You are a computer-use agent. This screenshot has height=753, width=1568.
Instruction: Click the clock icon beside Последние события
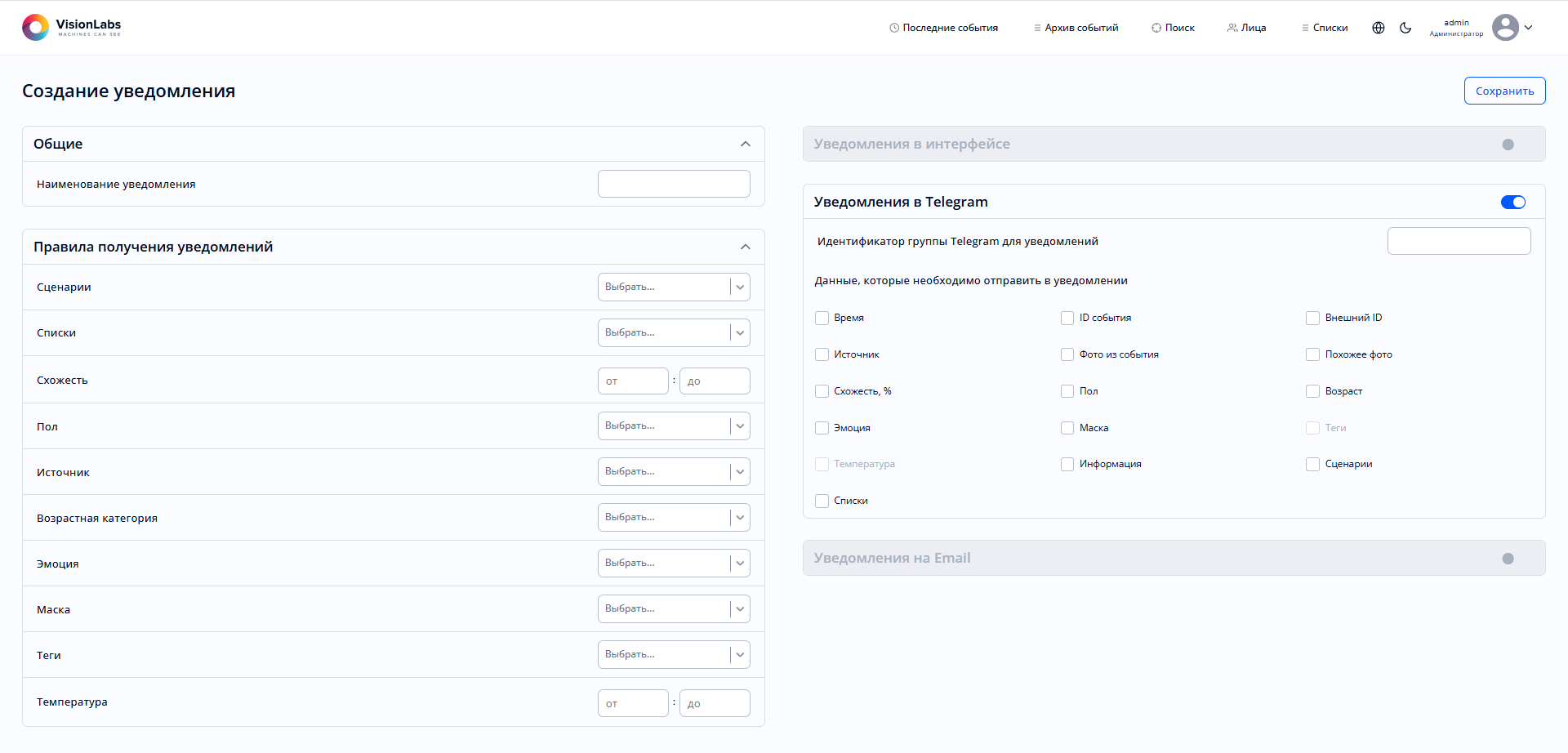coord(894,28)
